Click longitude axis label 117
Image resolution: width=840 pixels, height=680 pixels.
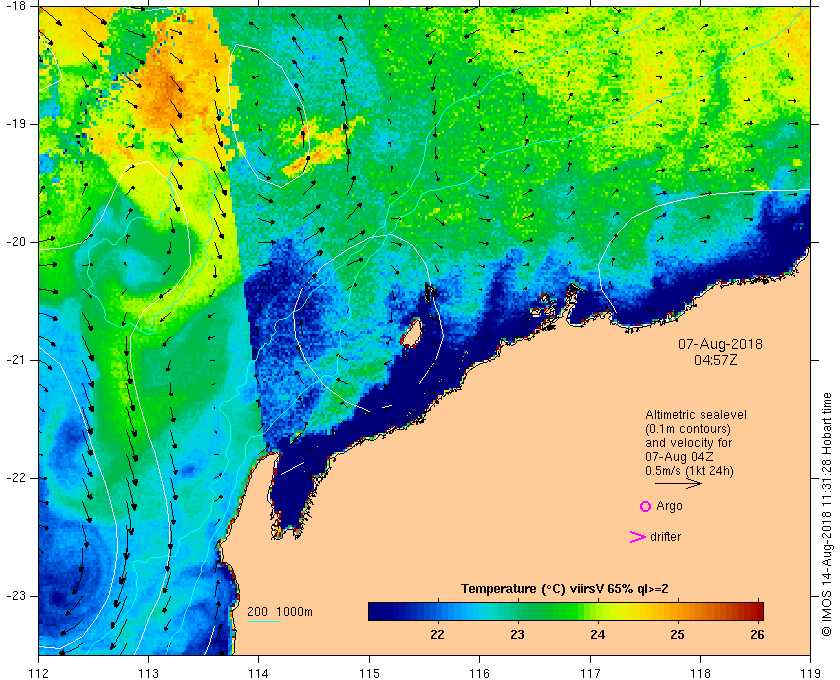(590, 672)
